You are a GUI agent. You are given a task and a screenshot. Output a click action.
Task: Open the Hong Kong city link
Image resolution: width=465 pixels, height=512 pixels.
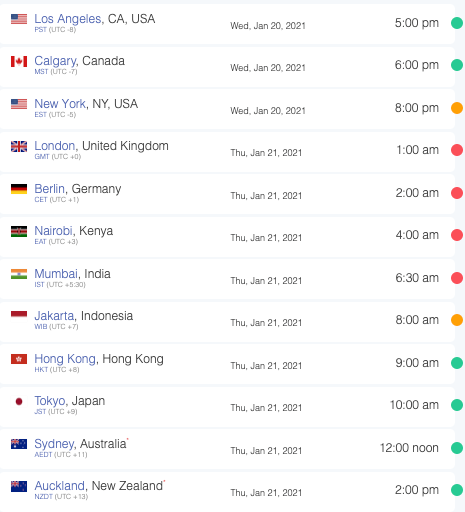tap(65, 359)
